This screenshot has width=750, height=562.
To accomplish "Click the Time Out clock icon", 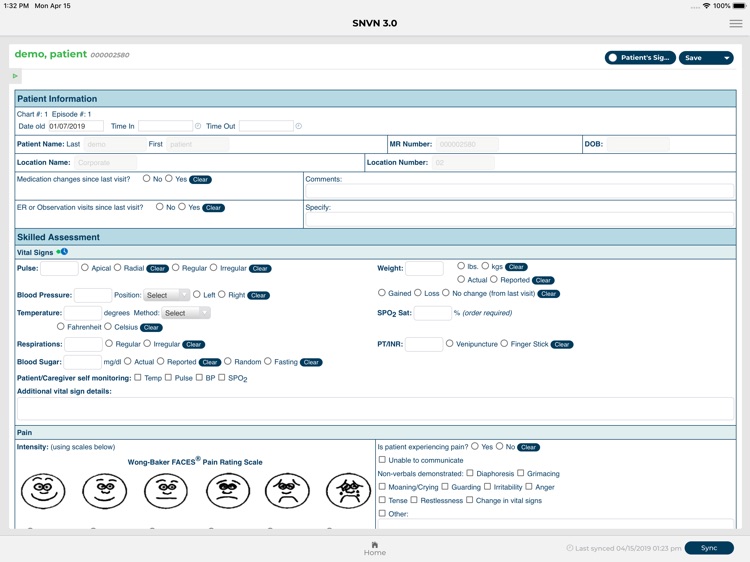I will tap(298, 126).
